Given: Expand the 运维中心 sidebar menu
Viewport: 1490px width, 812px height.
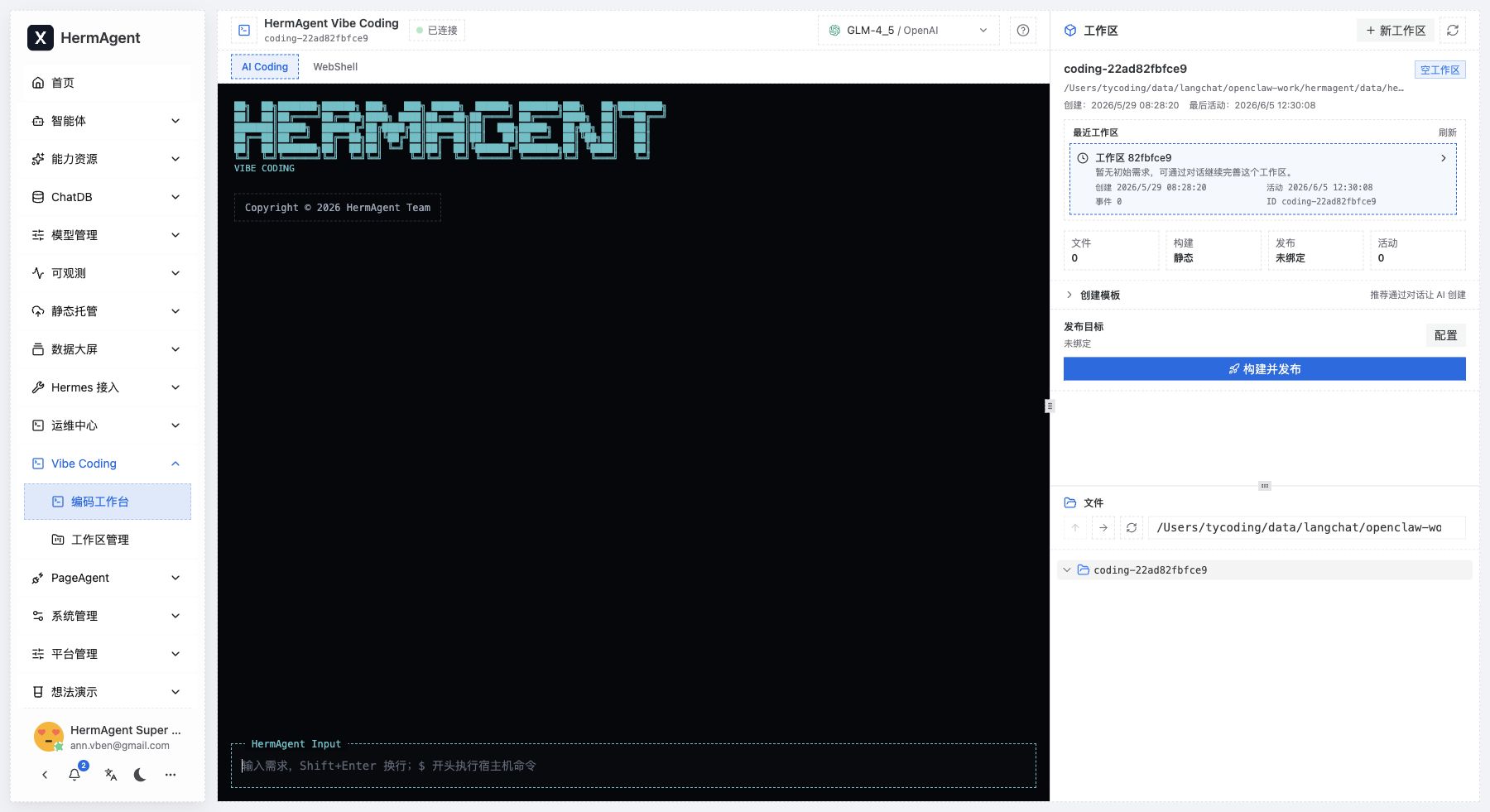Looking at the screenshot, I should click(x=108, y=425).
